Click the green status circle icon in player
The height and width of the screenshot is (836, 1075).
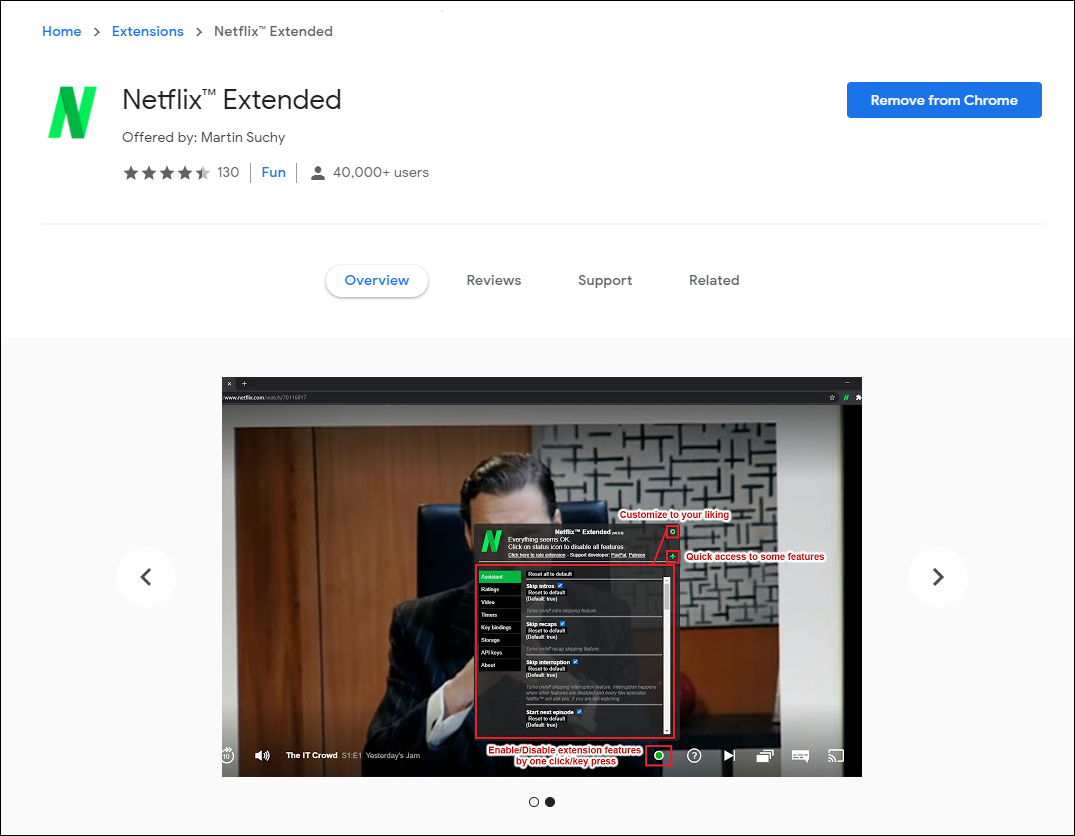659,756
